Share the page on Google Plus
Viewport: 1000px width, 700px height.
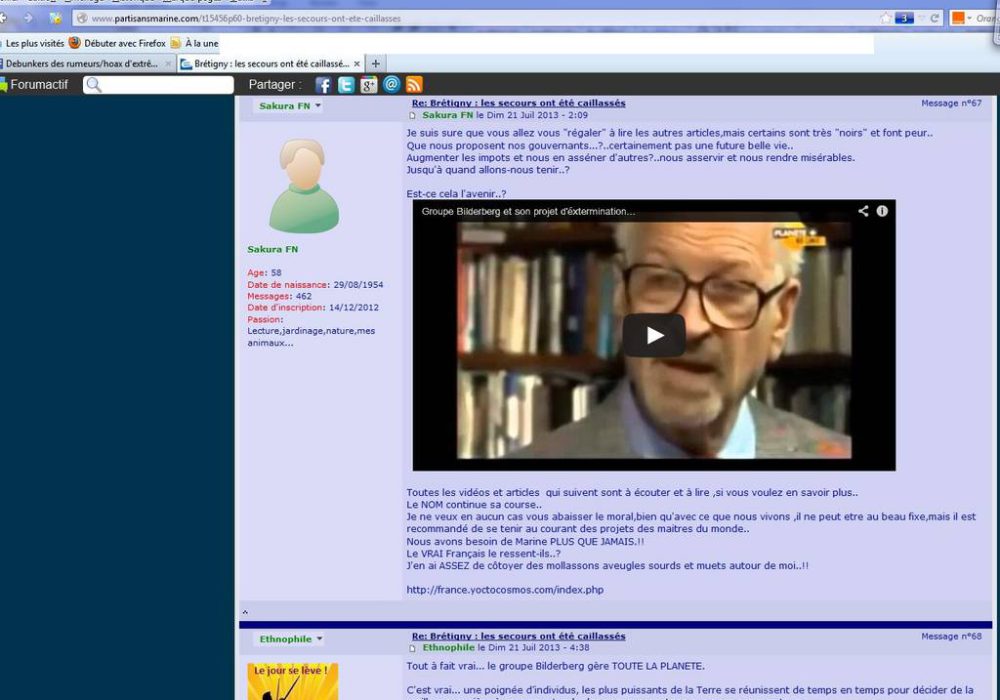click(369, 85)
